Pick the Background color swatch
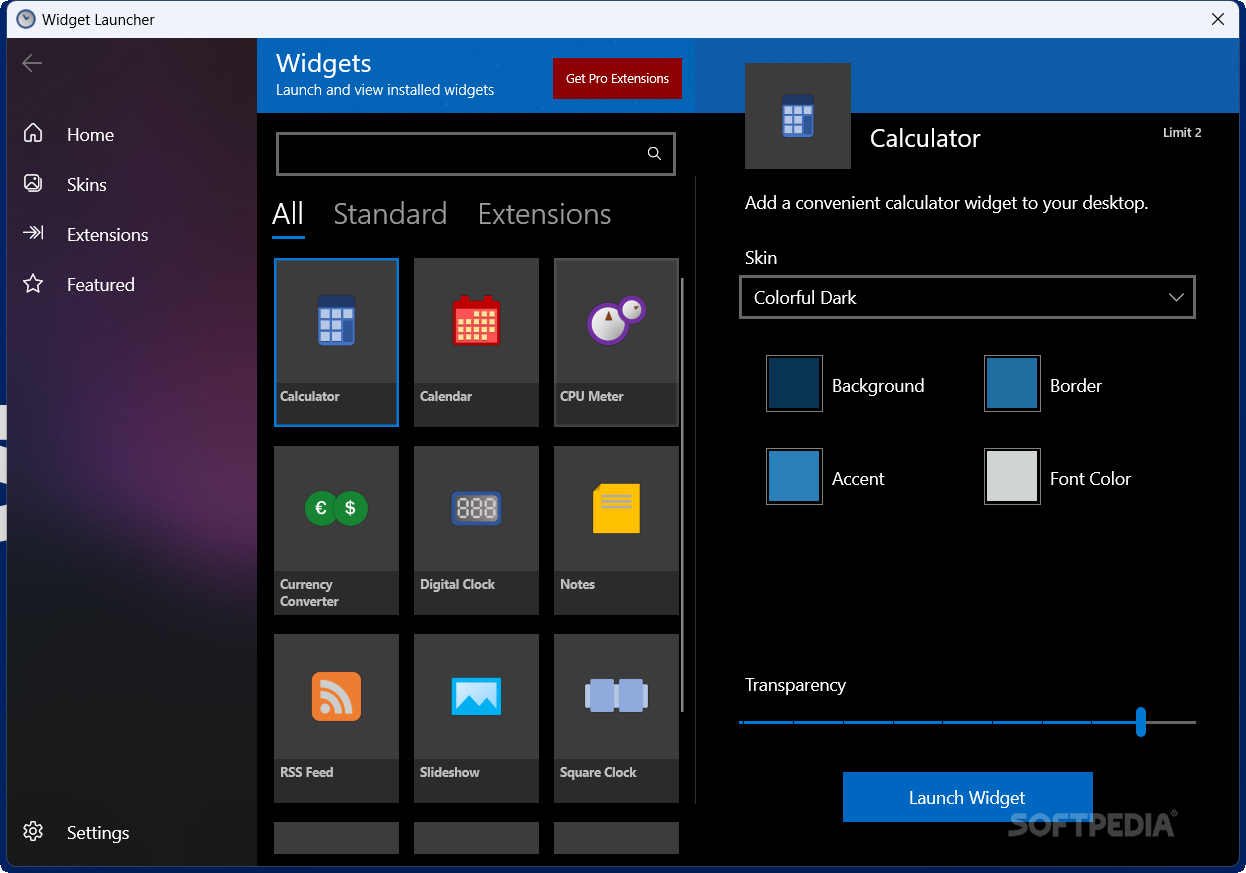 [794, 384]
